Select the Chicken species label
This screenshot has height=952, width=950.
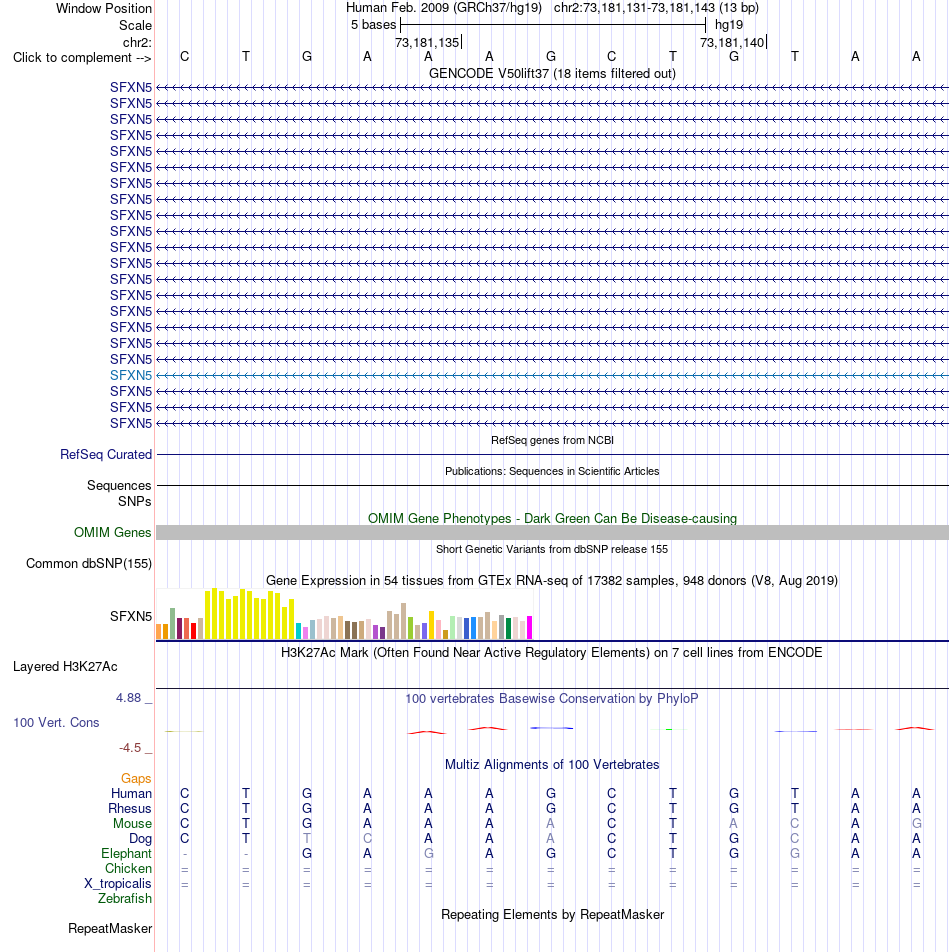click(128, 869)
